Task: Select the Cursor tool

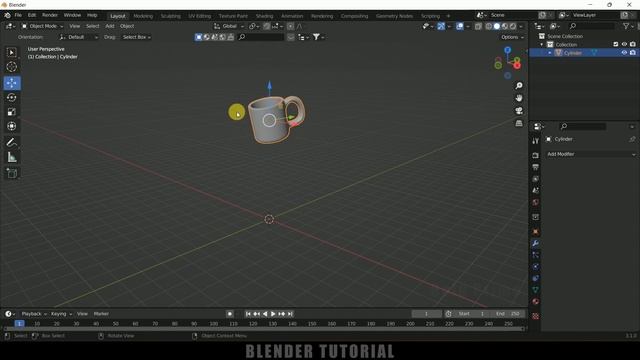Action: coord(12,67)
